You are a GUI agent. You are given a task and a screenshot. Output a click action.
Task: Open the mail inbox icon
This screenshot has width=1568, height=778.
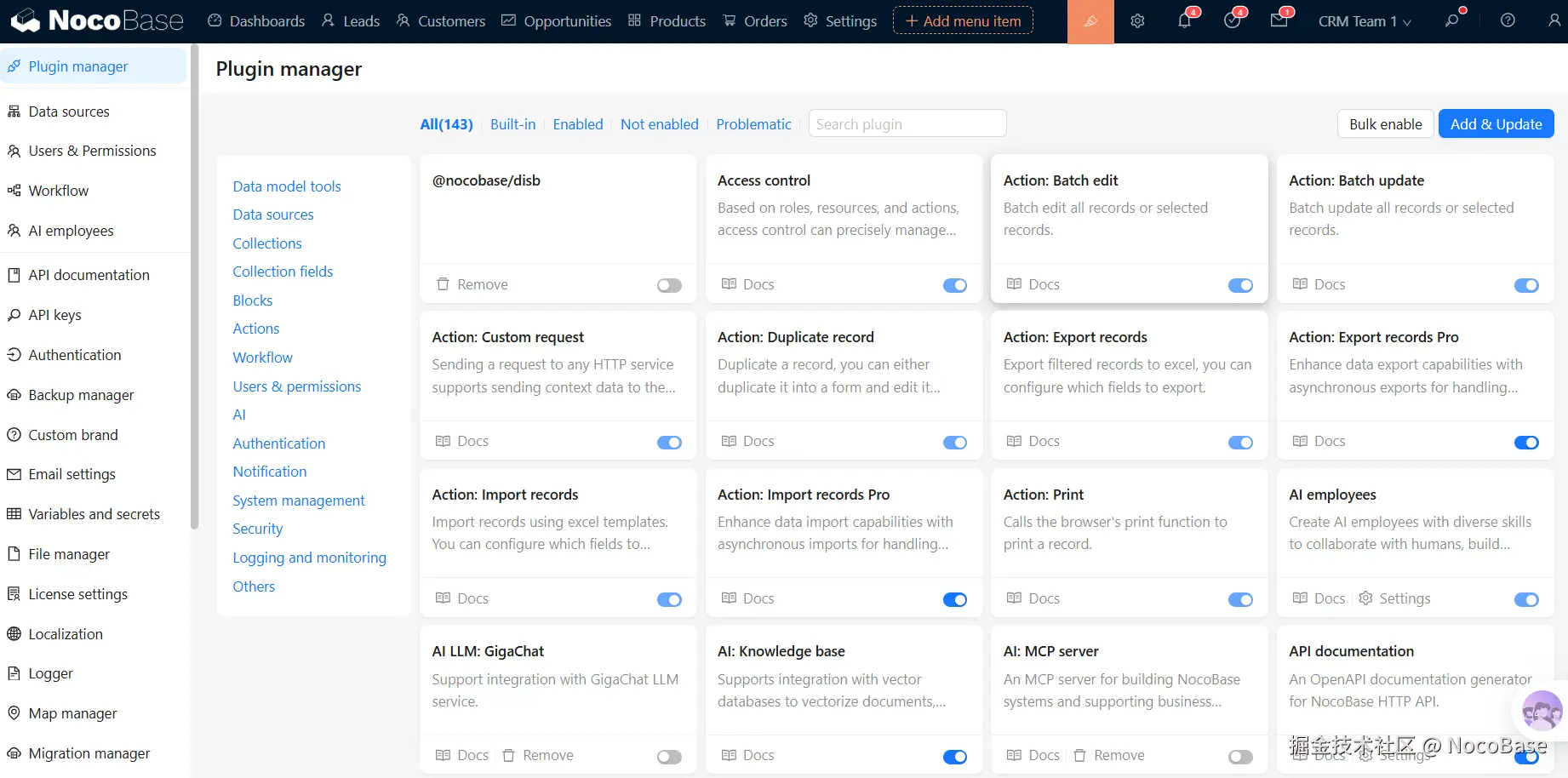pos(1279,21)
